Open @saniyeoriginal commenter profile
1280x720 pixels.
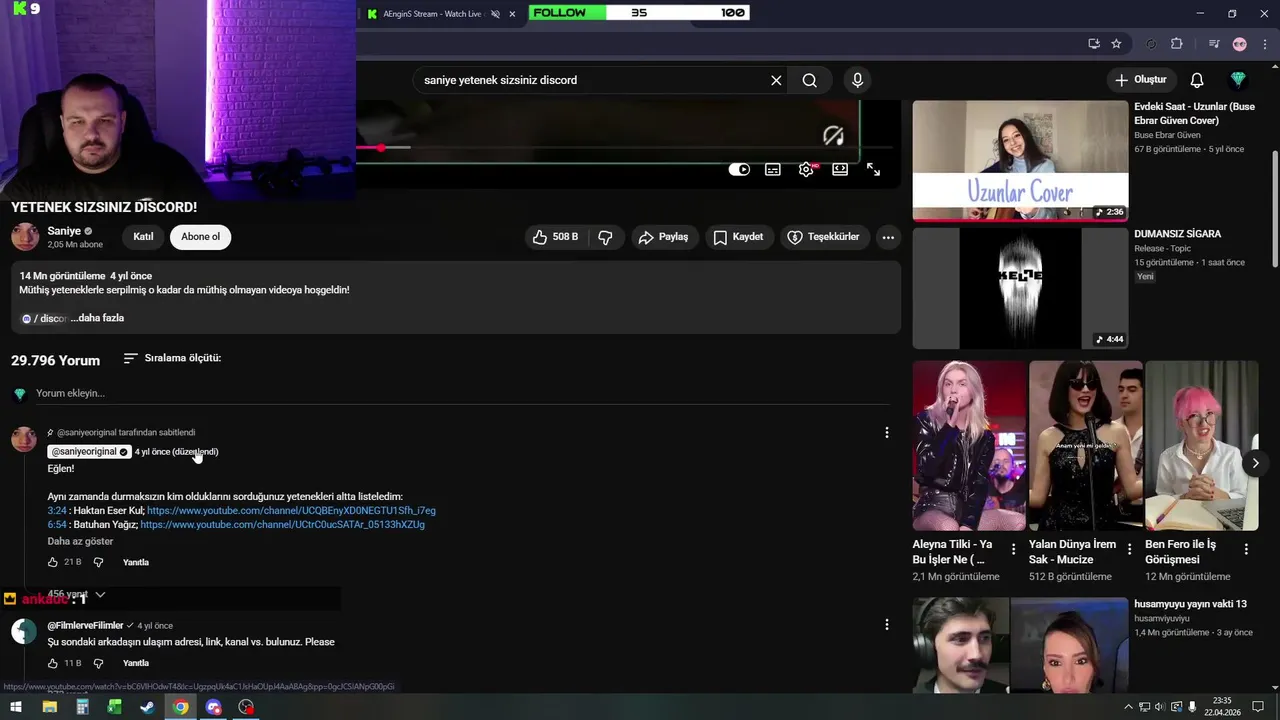pyautogui.click(x=89, y=452)
